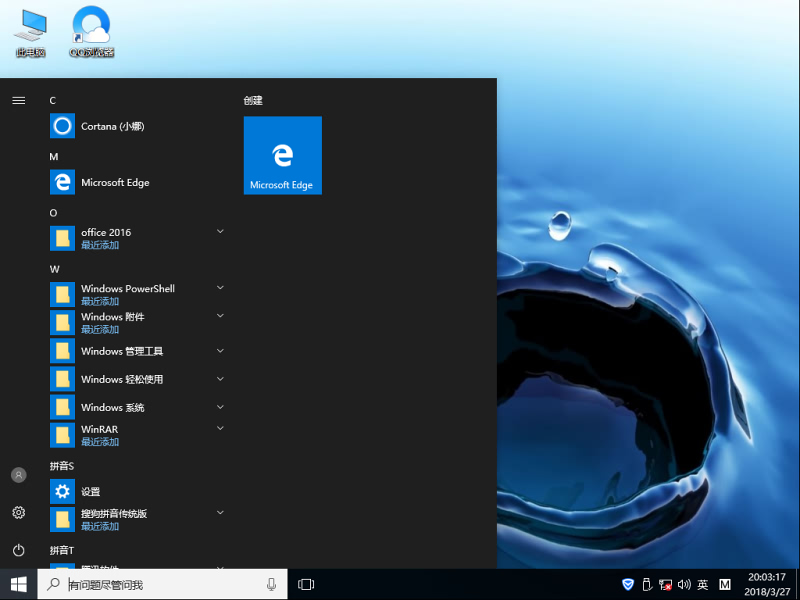The height and width of the screenshot is (600, 800).
Task: Open the Windows 系统 folder icon
Action: click(62, 407)
